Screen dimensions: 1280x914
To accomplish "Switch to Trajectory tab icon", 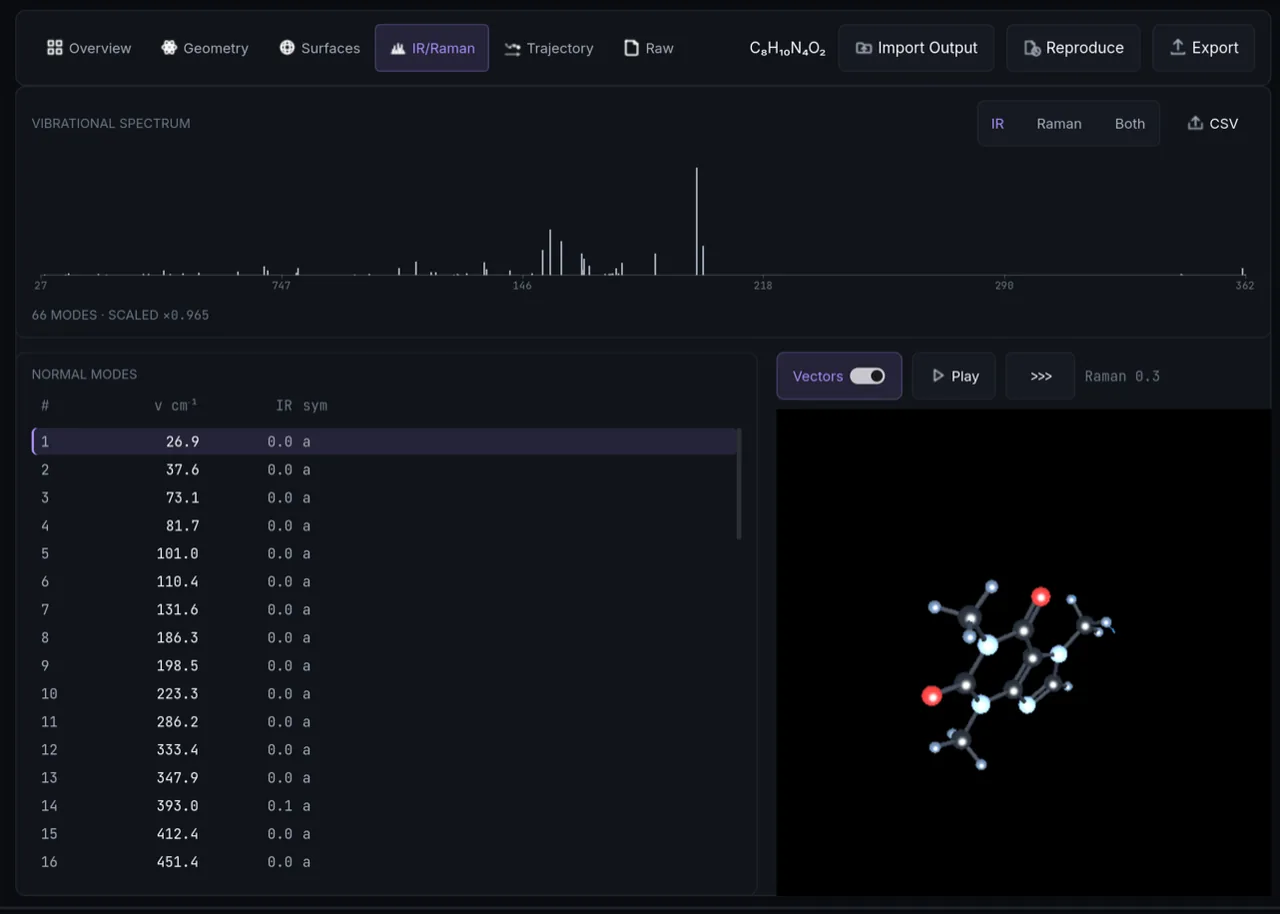I will coord(512,48).
